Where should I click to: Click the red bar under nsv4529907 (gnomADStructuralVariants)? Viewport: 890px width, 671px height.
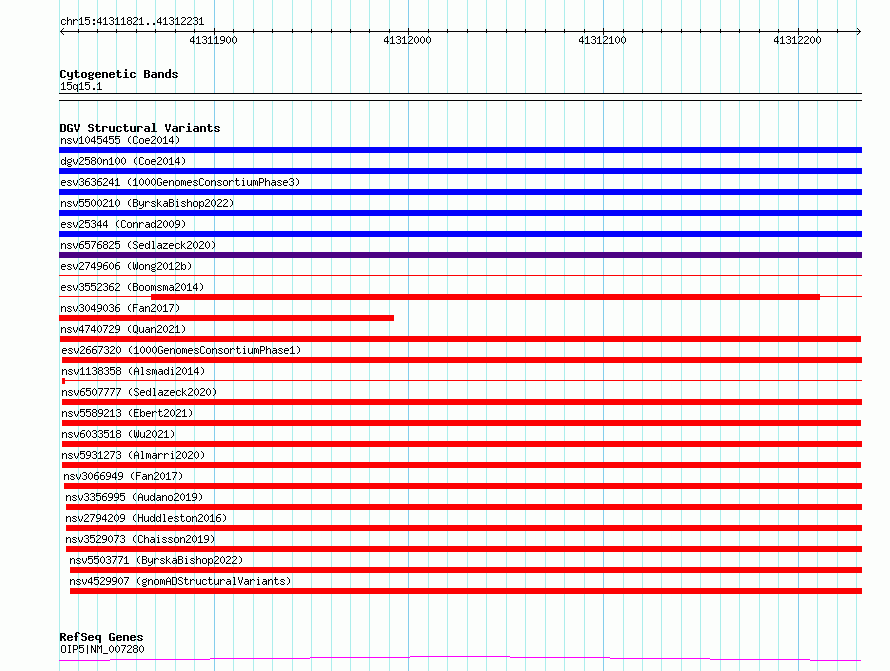pyautogui.click(x=466, y=591)
